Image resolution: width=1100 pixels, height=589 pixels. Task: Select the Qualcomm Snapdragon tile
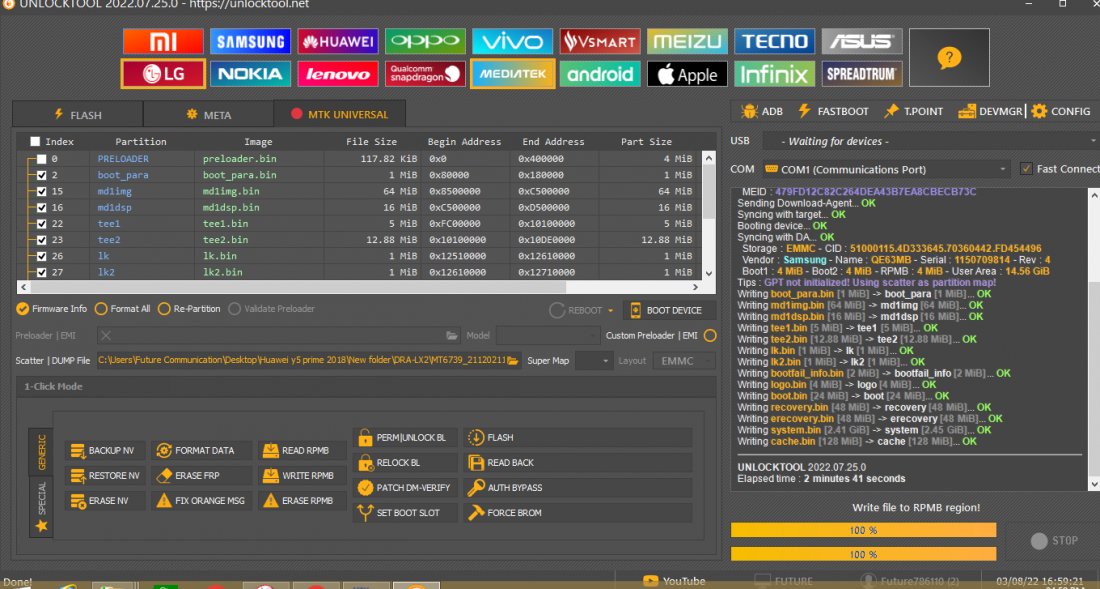click(425, 74)
